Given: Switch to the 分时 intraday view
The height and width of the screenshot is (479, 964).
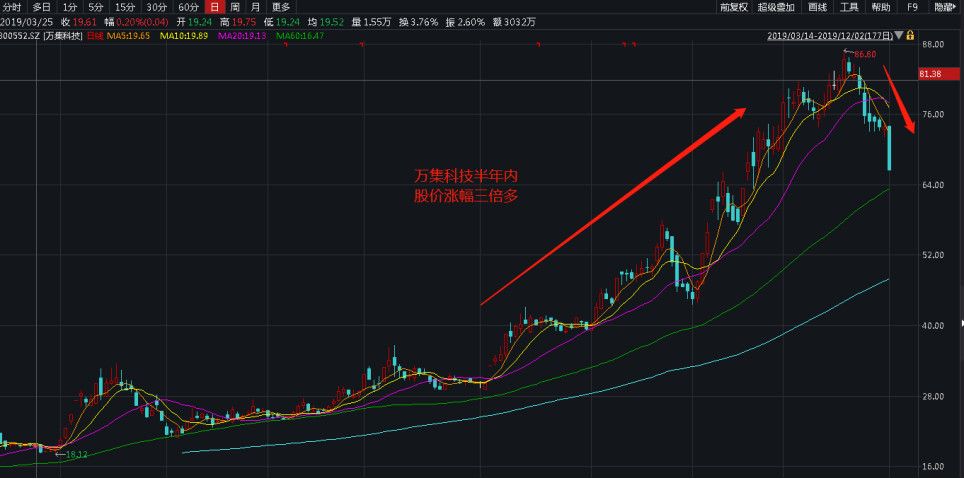Looking at the screenshot, I should [x=12, y=7].
